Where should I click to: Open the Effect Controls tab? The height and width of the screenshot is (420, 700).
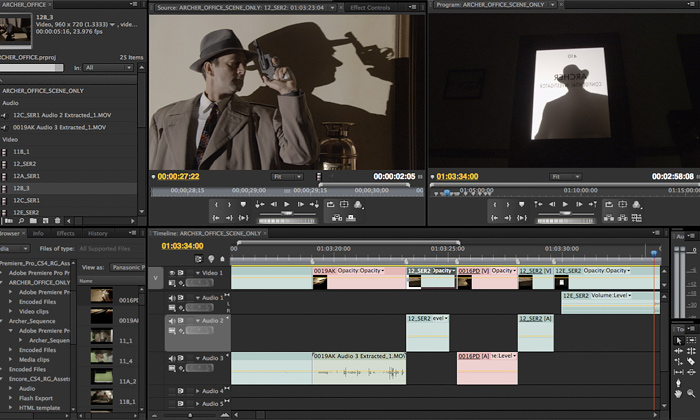pyautogui.click(x=370, y=8)
